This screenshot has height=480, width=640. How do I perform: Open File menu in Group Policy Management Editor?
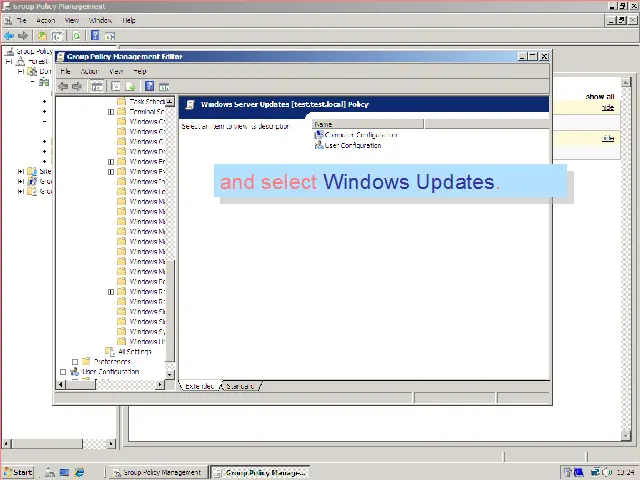tap(65, 71)
